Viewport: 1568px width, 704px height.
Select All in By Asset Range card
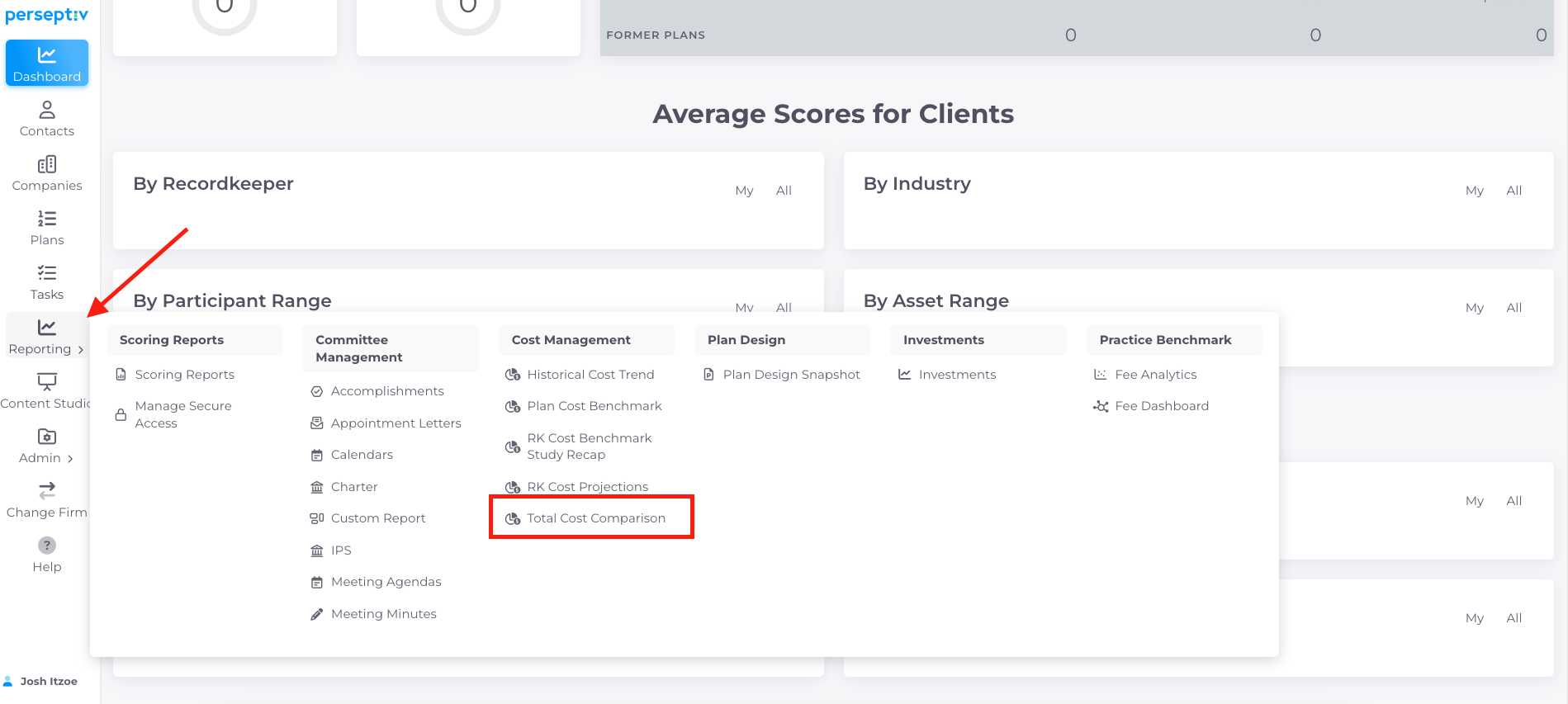point(1514,308)
